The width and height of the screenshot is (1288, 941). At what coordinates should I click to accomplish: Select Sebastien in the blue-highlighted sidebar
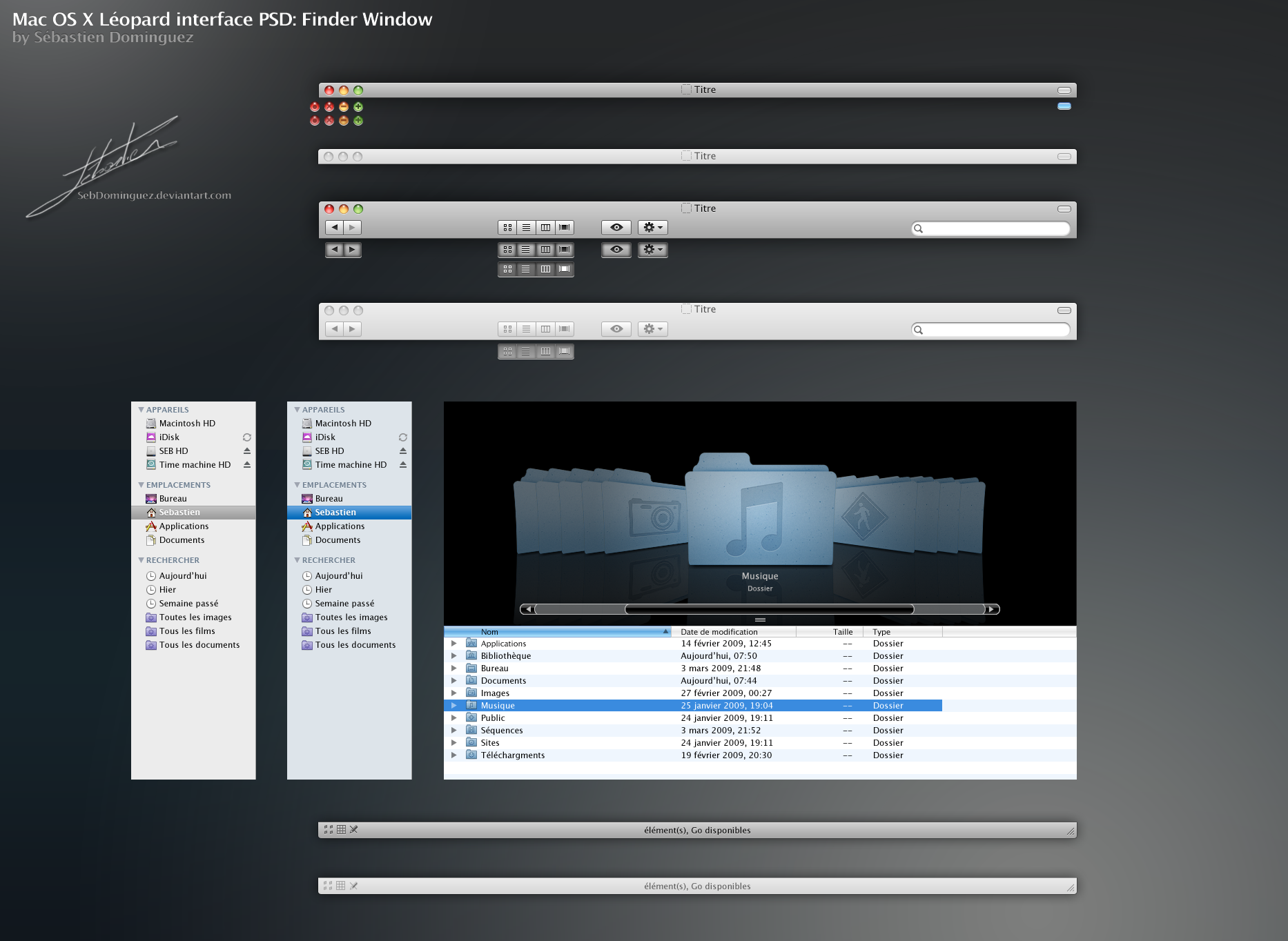349,513
